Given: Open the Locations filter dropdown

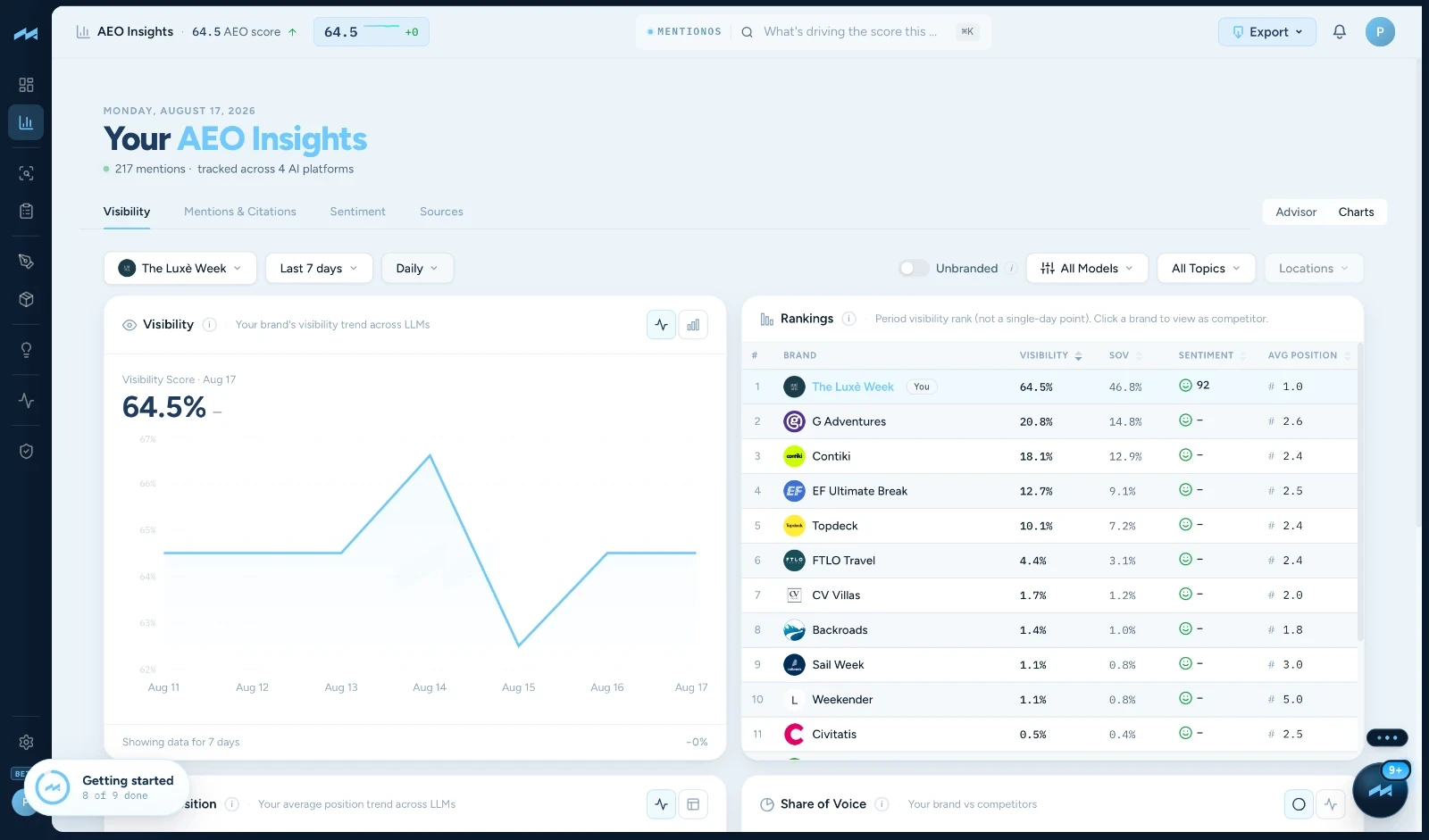Looking at the screenshot, I should click(x=1314, y=269).
